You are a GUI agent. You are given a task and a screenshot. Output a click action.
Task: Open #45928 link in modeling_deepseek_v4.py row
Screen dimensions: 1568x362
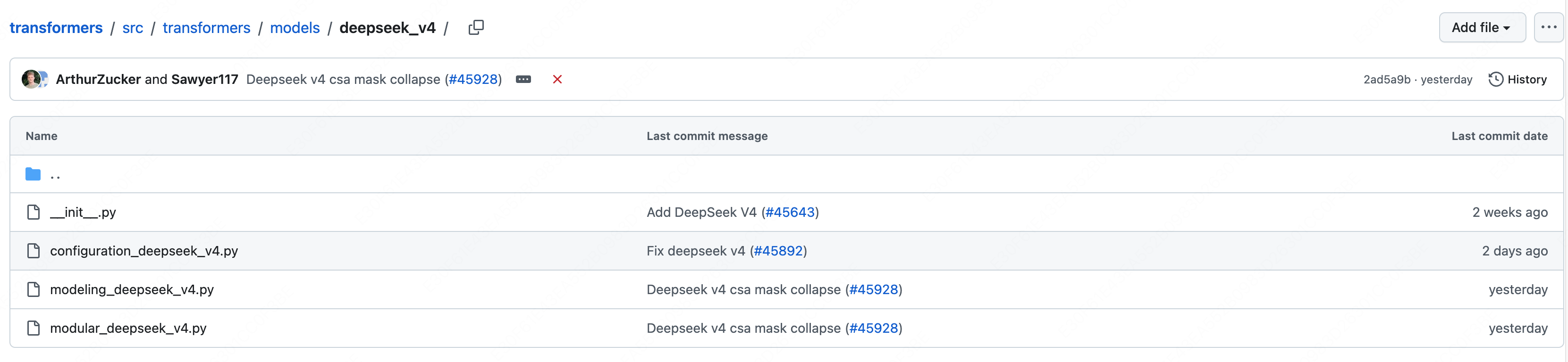[874, 289]
